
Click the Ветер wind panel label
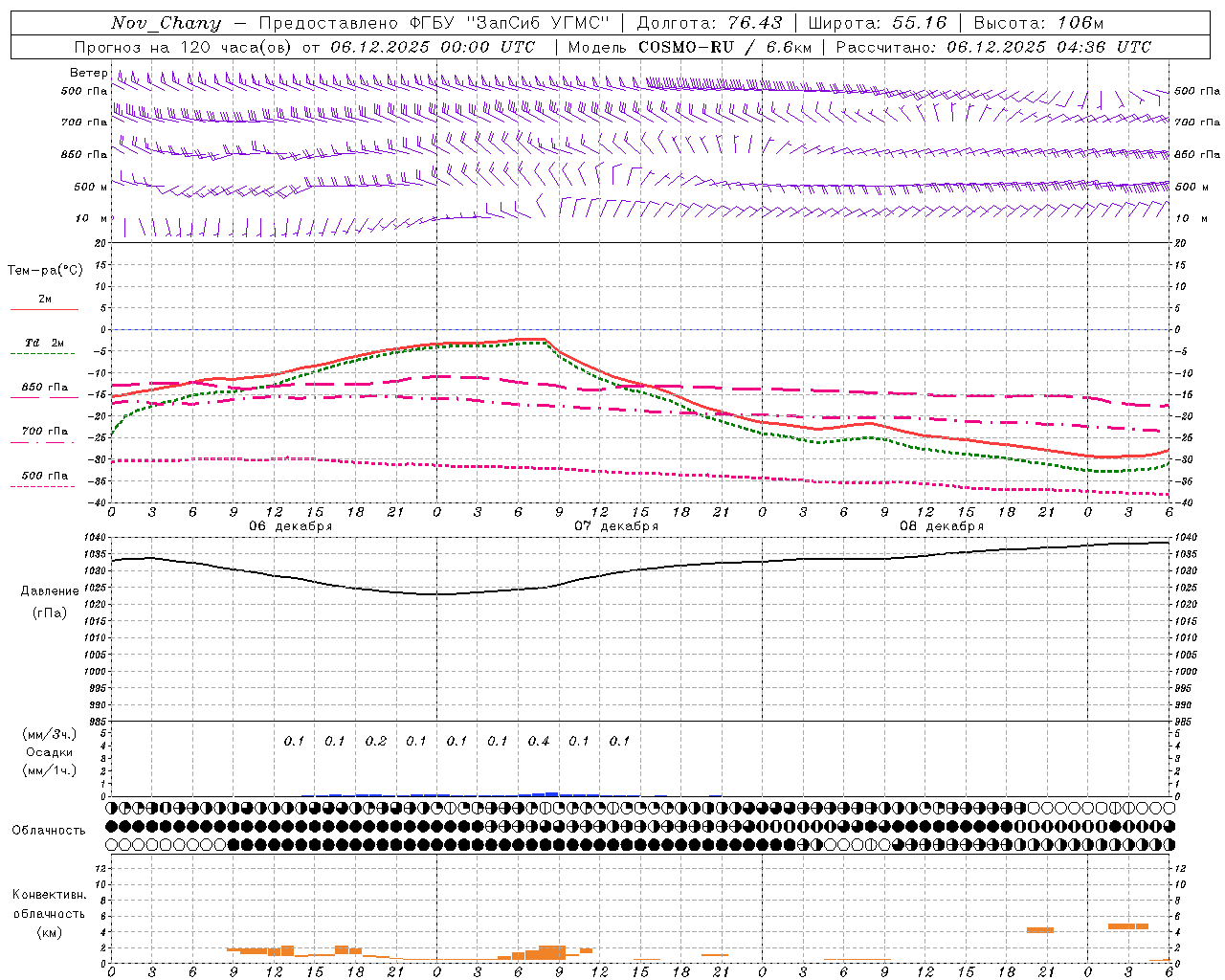coord(88,73)
